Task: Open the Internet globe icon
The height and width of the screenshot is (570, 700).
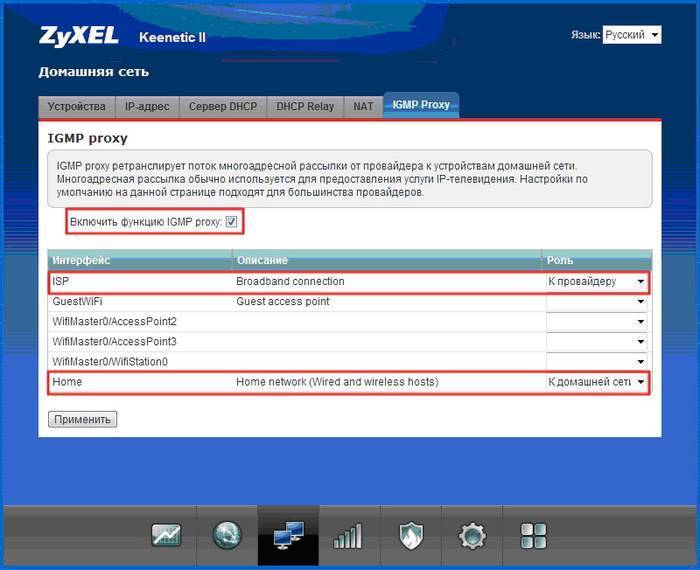Action: coord(227,535)
